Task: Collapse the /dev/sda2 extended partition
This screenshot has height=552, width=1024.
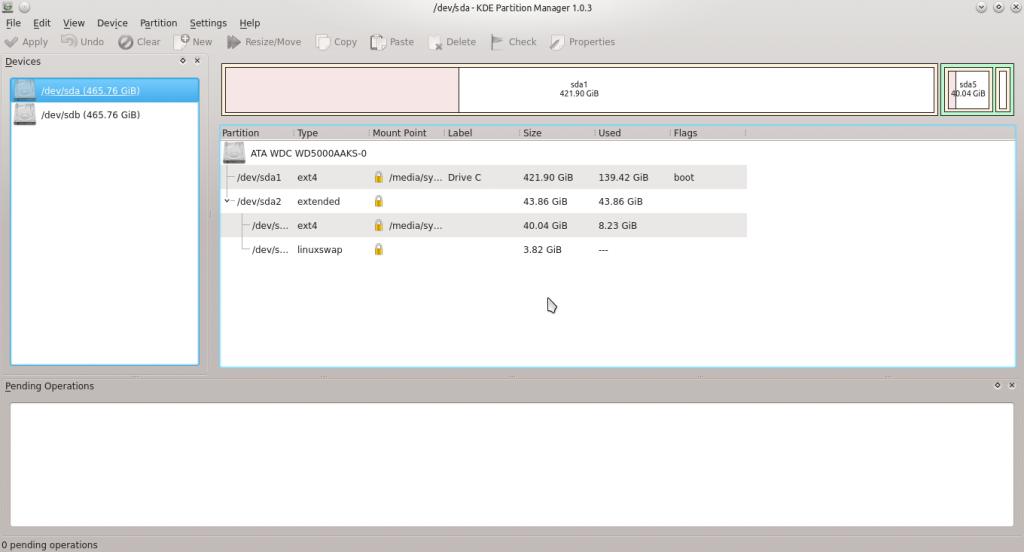Action: tap(228, 201)
